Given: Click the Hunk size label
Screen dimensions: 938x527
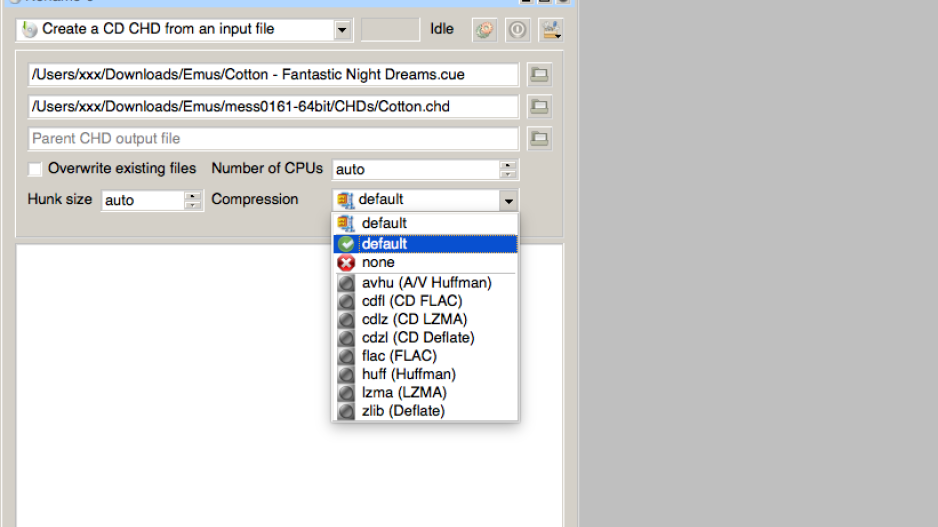Looking at the screenshot, I should [60, 199].
